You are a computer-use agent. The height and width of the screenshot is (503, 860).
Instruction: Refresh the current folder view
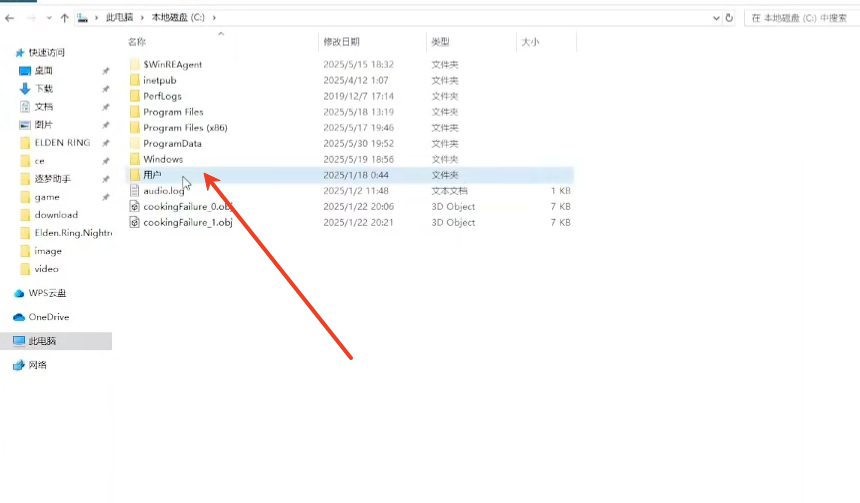(x=729, y=18)
